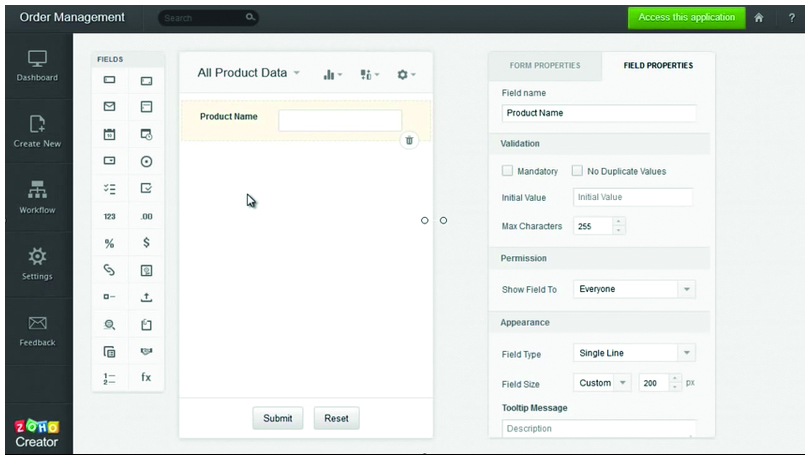Add a Lookup field

109,325
